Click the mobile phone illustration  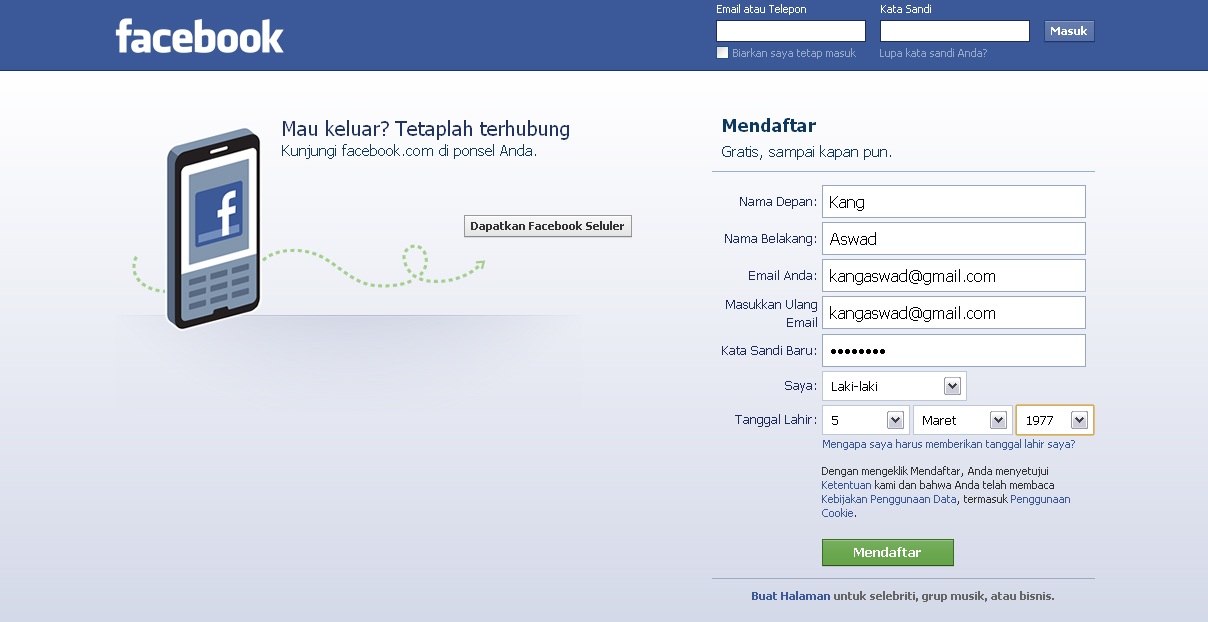pyautogui.click(x=214, y=229)
